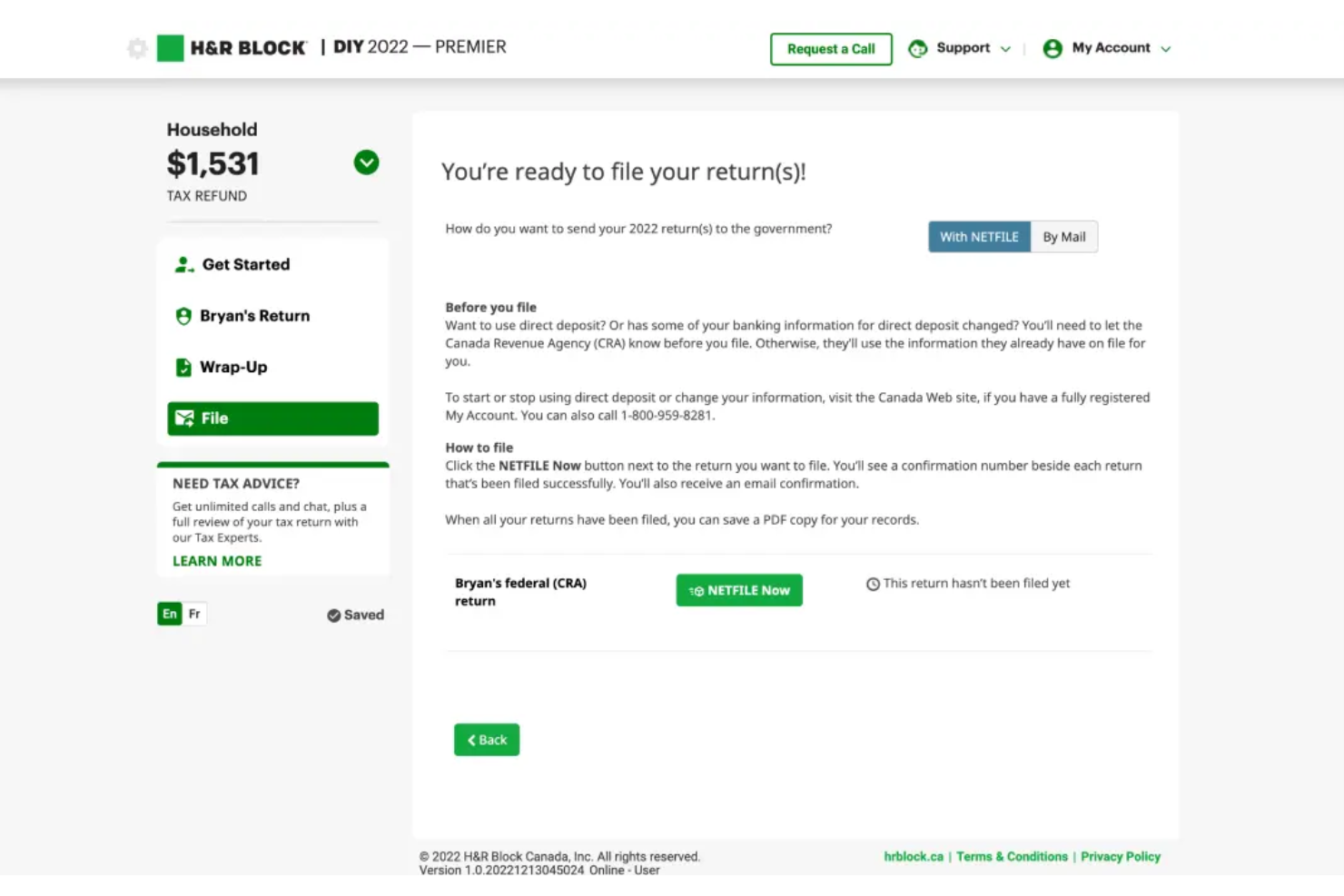Image resolution: width=1344 pixels, height=896 pixels.
Task: Select the Get Started person icon
Action: (183, 264)
